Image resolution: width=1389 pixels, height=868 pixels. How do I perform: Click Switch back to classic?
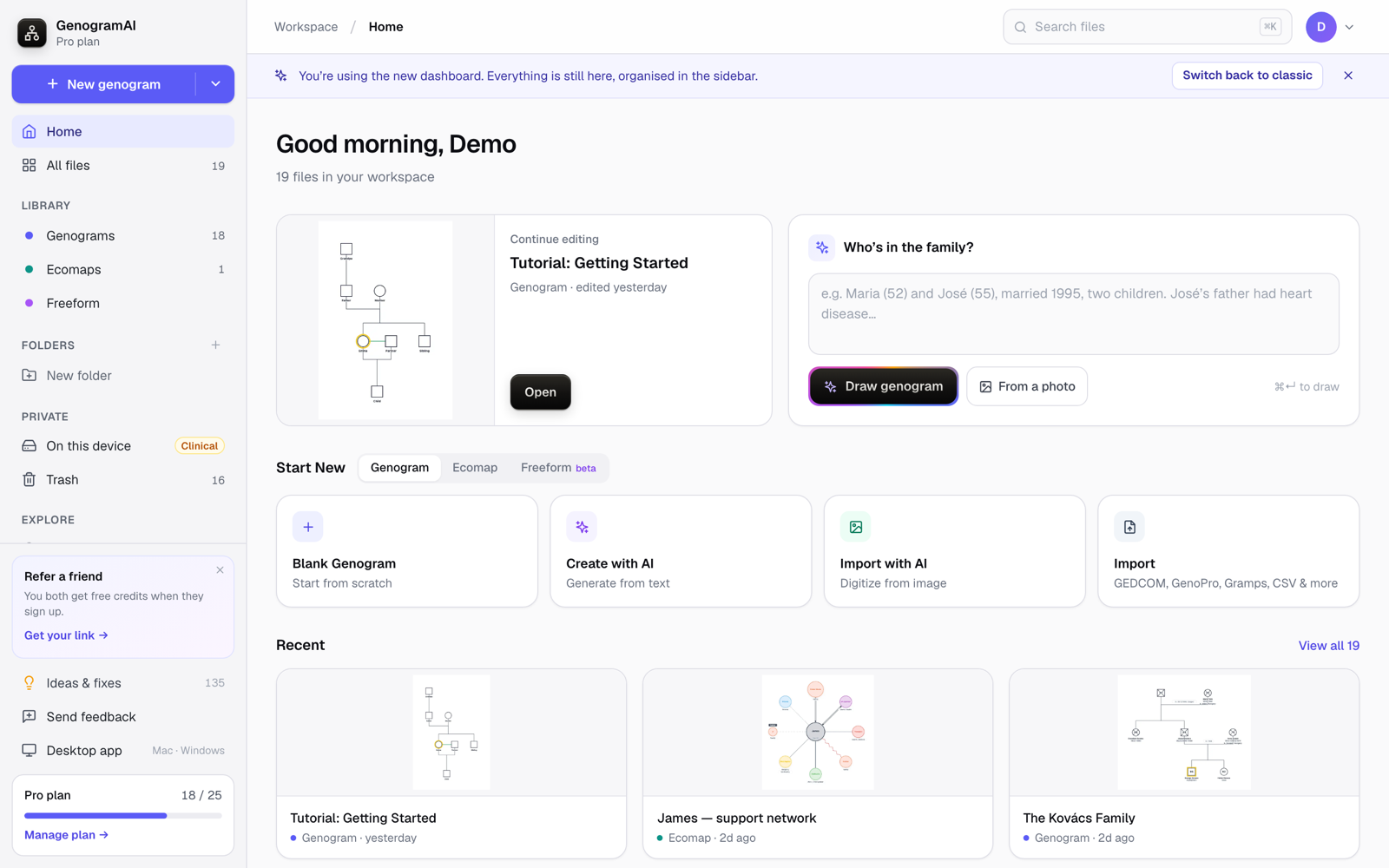pos(1247,76)
